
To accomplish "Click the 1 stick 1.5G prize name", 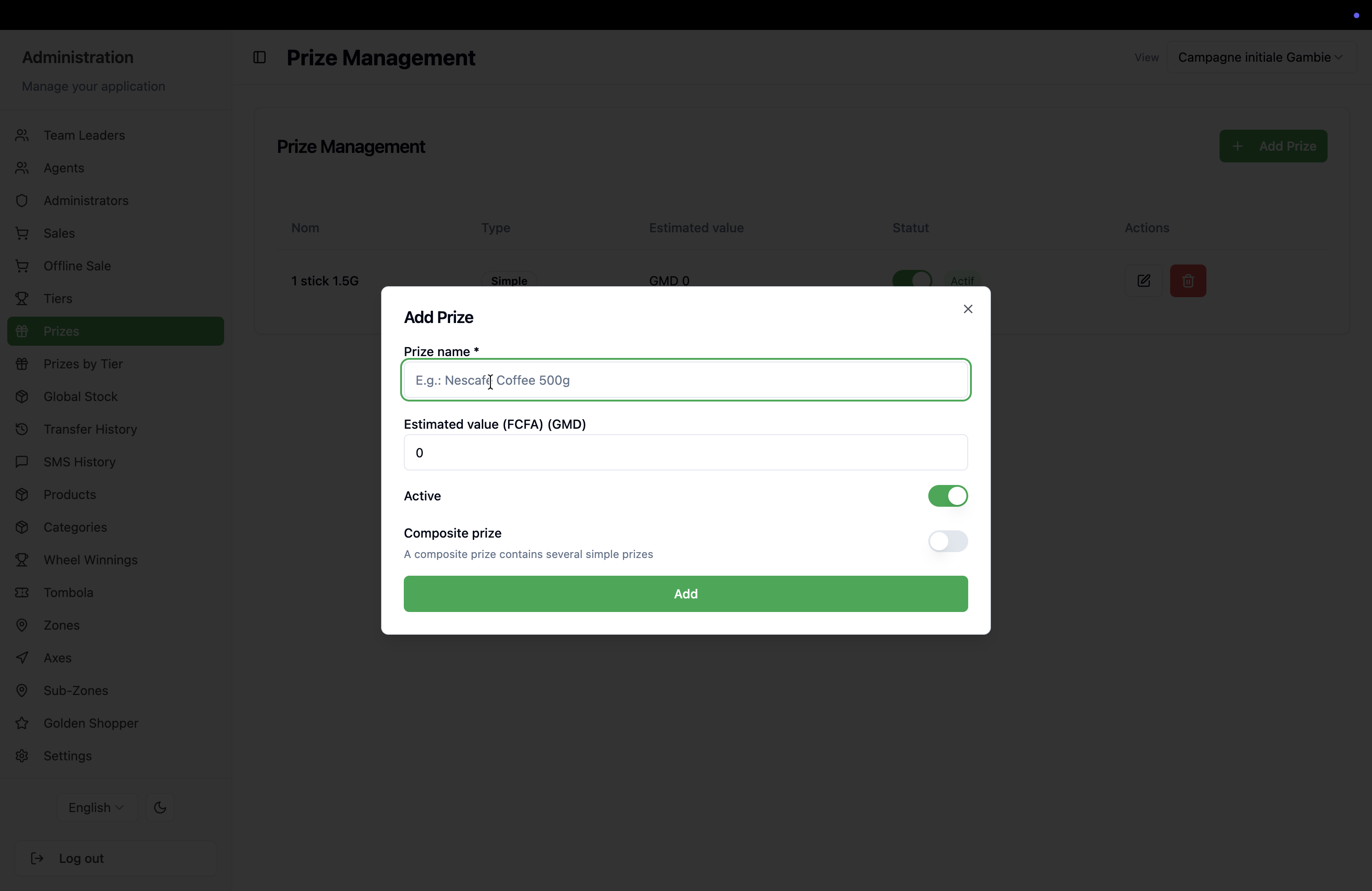I will tap(324, 281).
